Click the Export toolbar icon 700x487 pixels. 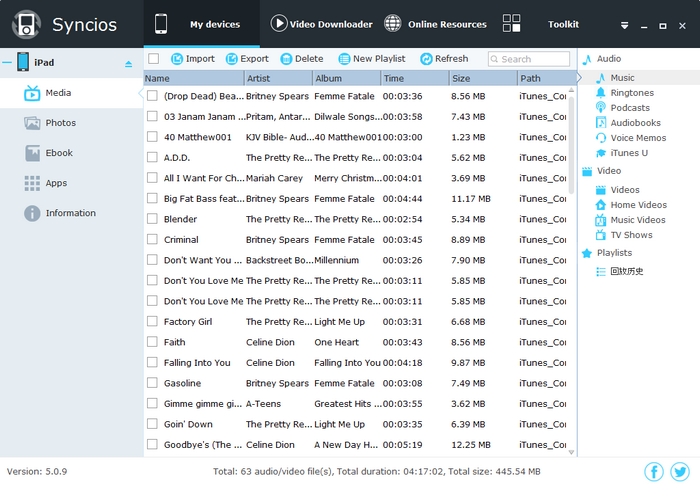point(232,59)
